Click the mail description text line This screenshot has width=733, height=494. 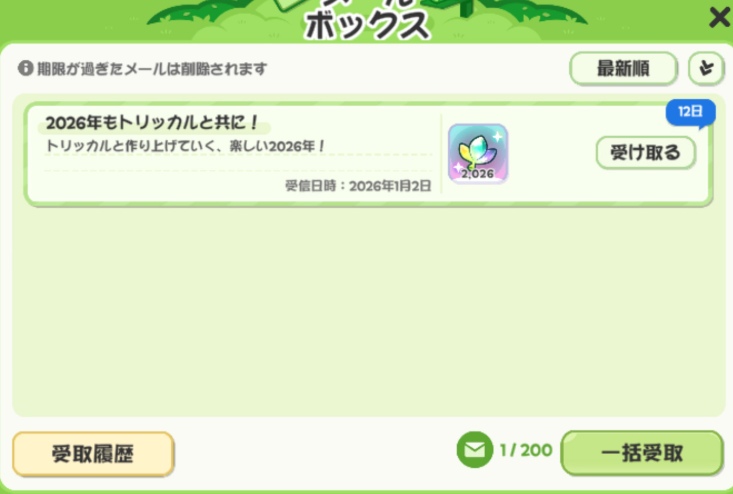coord(185,146)
